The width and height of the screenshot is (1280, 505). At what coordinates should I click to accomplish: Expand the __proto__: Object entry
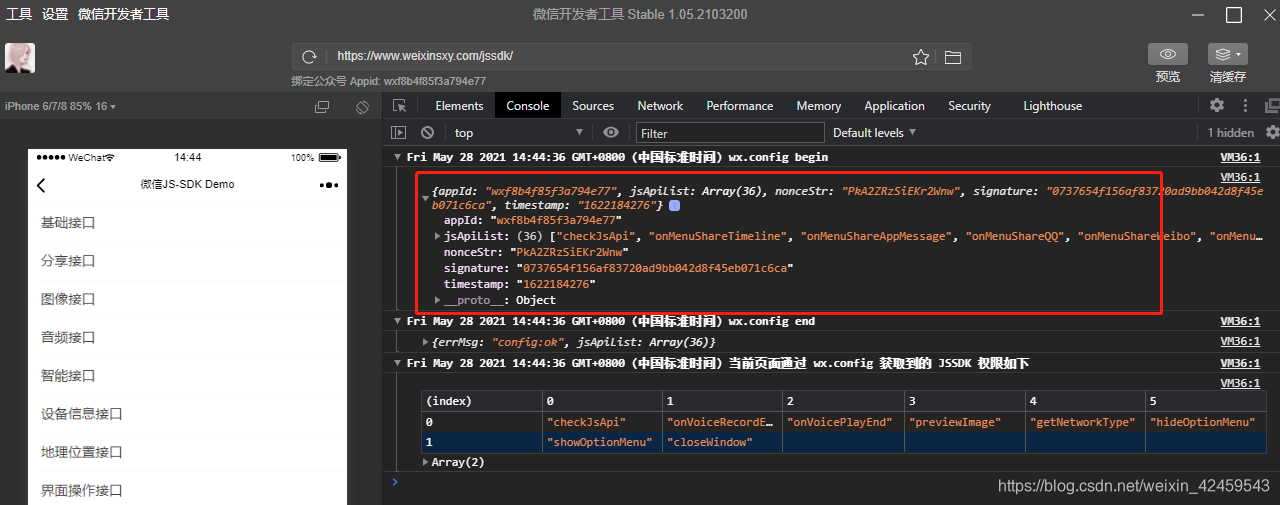437,300
